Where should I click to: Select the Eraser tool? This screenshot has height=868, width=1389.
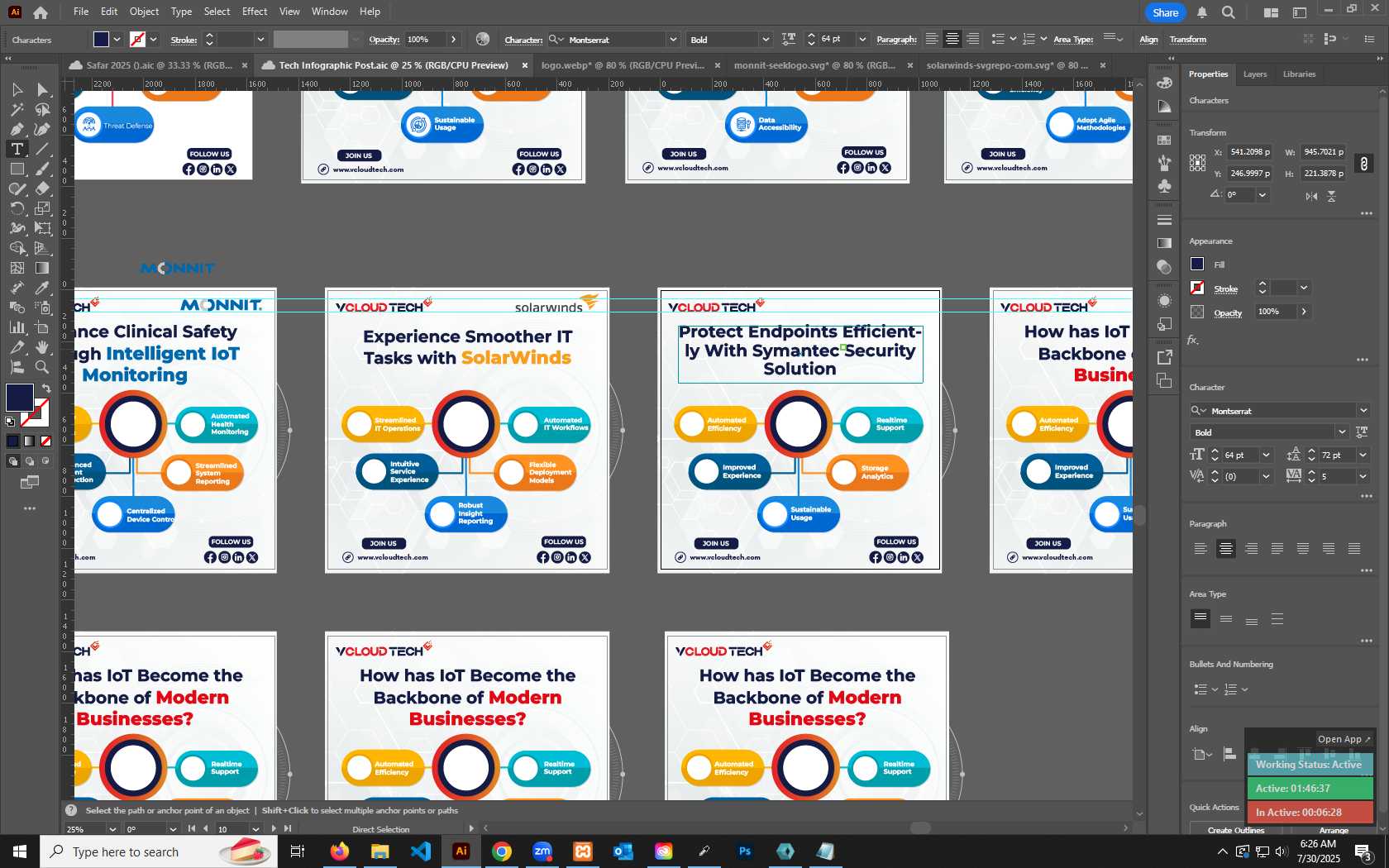pos(42,188)
